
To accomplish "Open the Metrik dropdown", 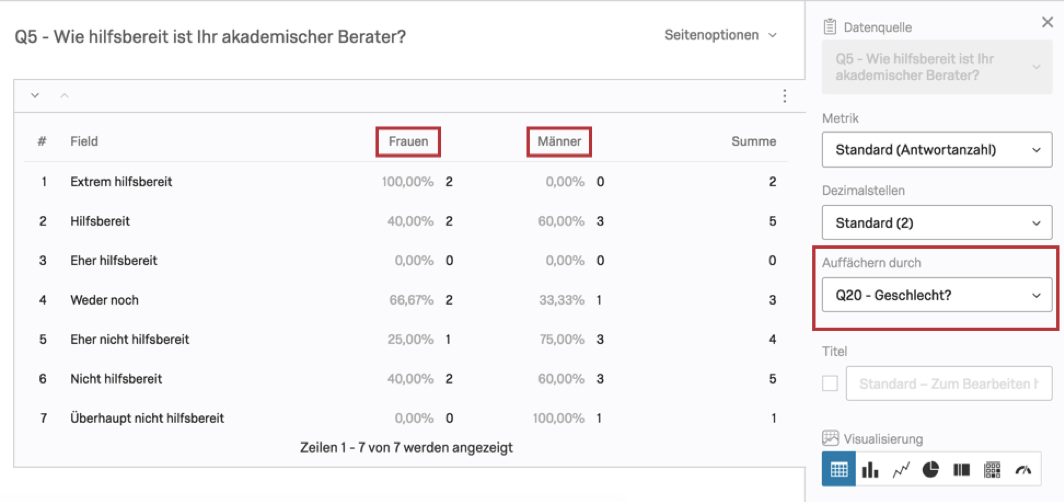I will [937, 150].
